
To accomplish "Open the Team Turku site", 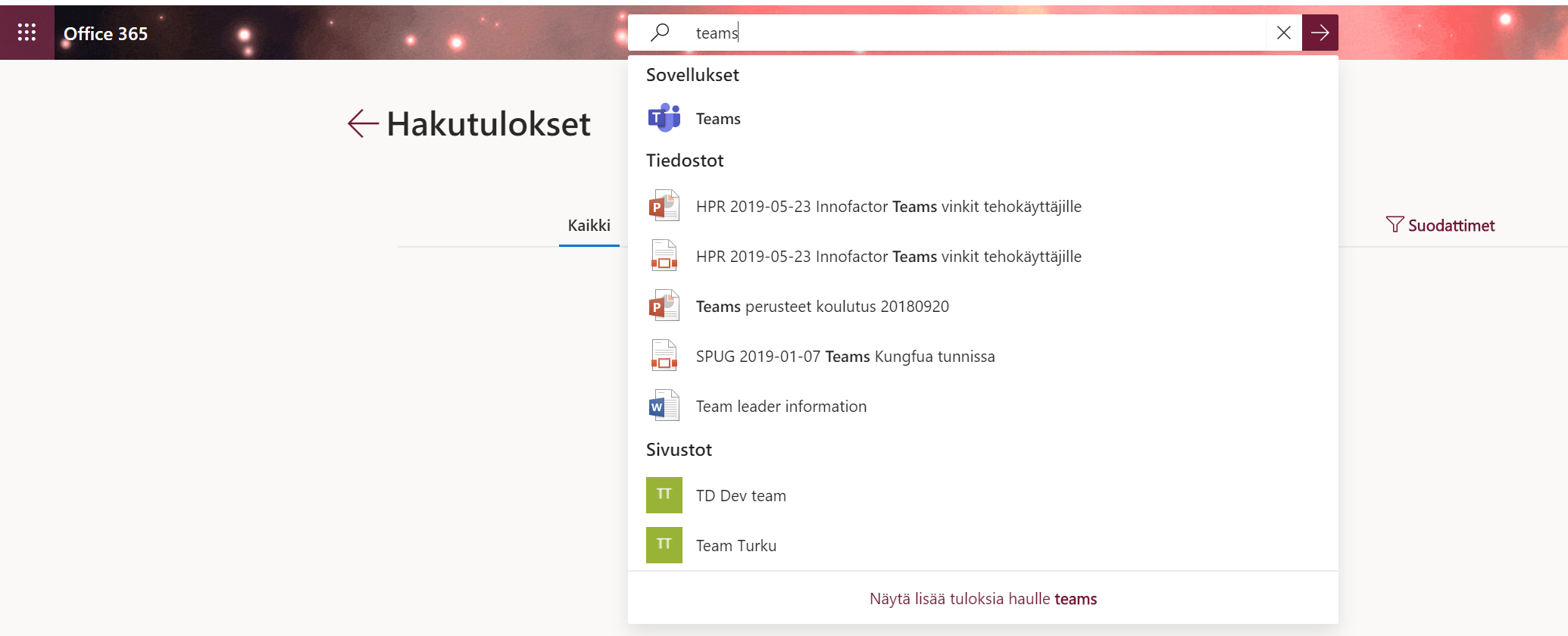I will click(736, 546).
